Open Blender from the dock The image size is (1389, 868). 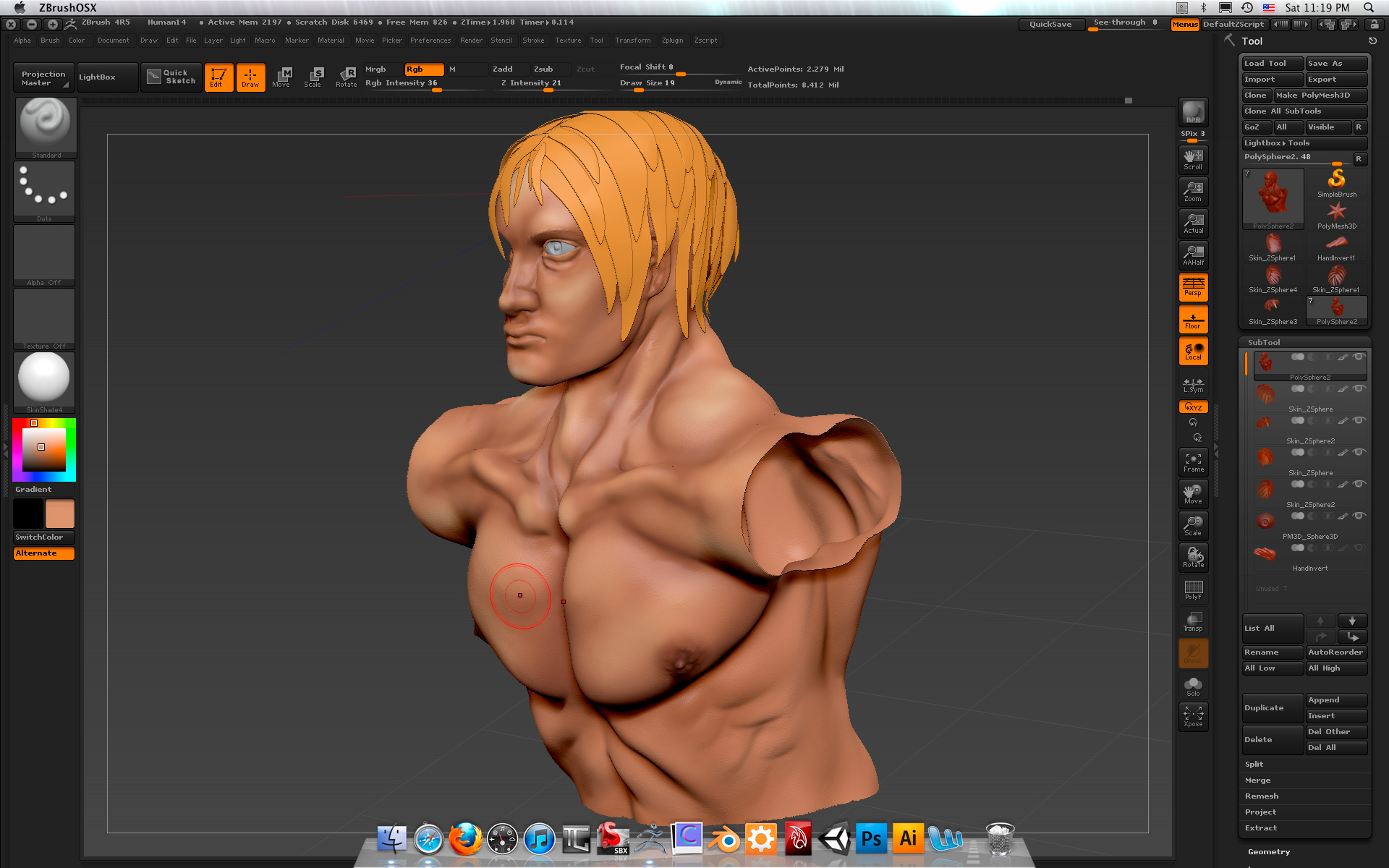coord(723,839)
